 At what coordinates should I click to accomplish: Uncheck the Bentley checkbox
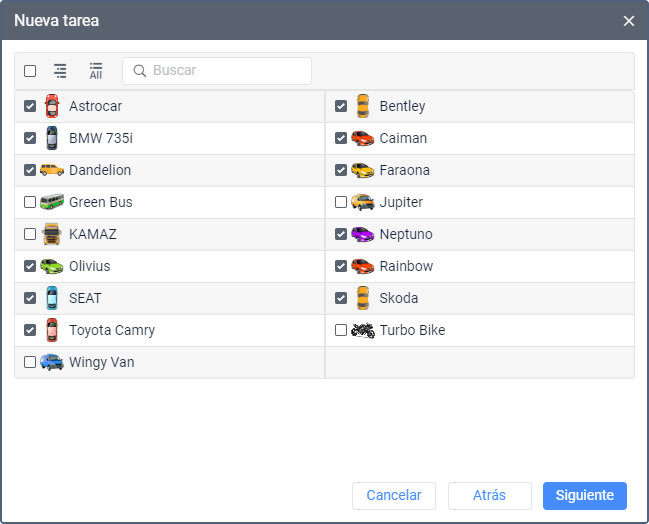(x=341, y=106)
